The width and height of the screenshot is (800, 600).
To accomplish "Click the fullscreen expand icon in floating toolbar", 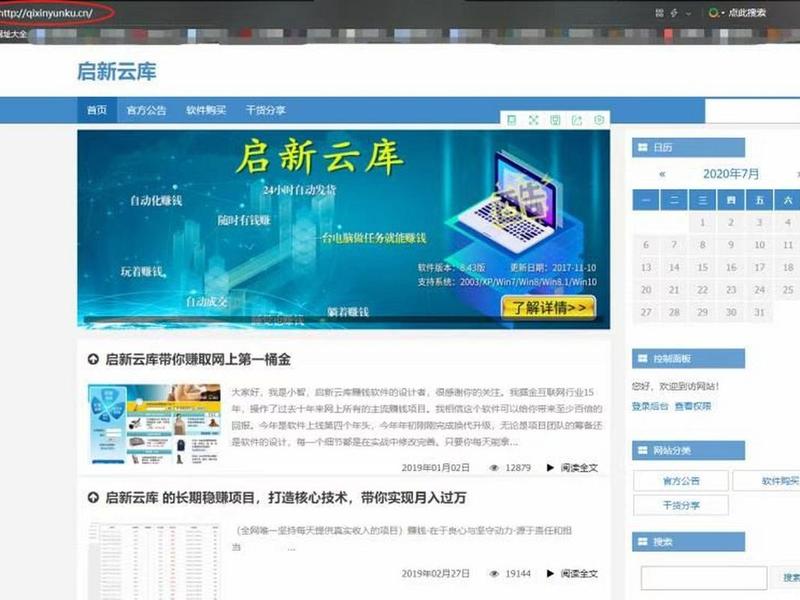I will [533, 120].
